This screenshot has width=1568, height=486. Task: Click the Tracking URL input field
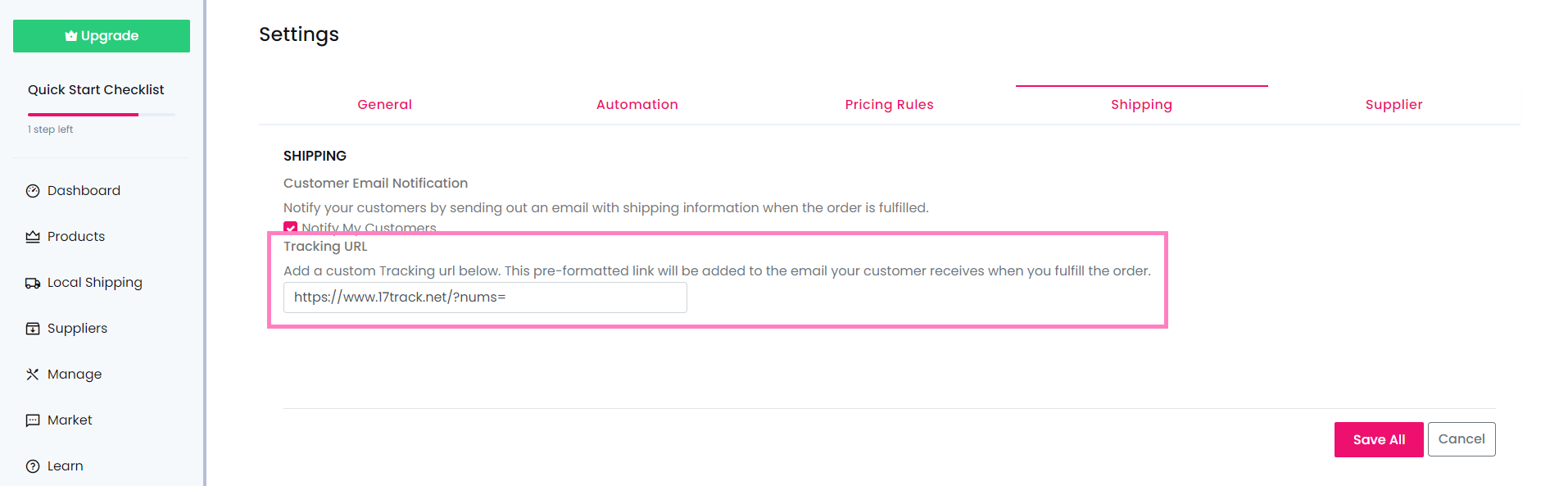point(485,298)
